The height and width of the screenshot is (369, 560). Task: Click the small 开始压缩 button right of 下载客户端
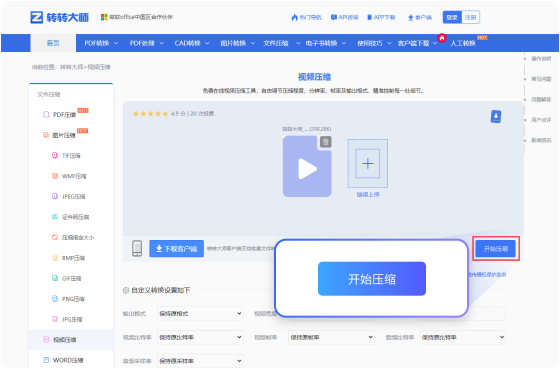(x=496, y=249)
